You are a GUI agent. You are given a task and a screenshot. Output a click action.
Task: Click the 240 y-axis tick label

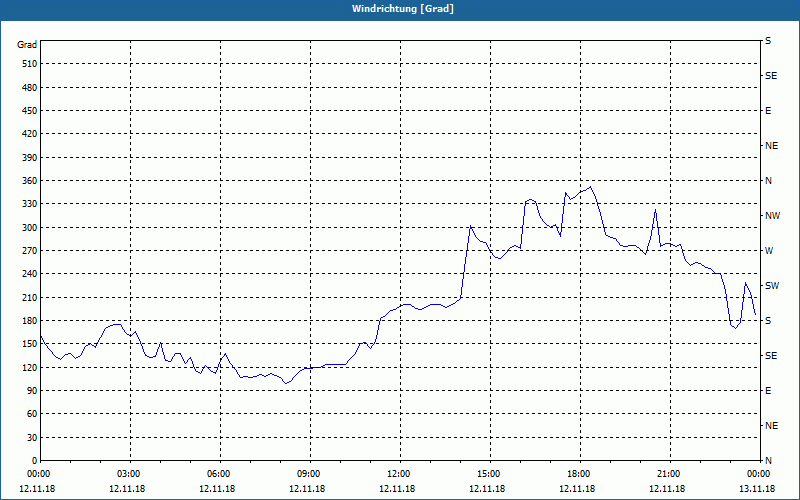click(30, 274)
